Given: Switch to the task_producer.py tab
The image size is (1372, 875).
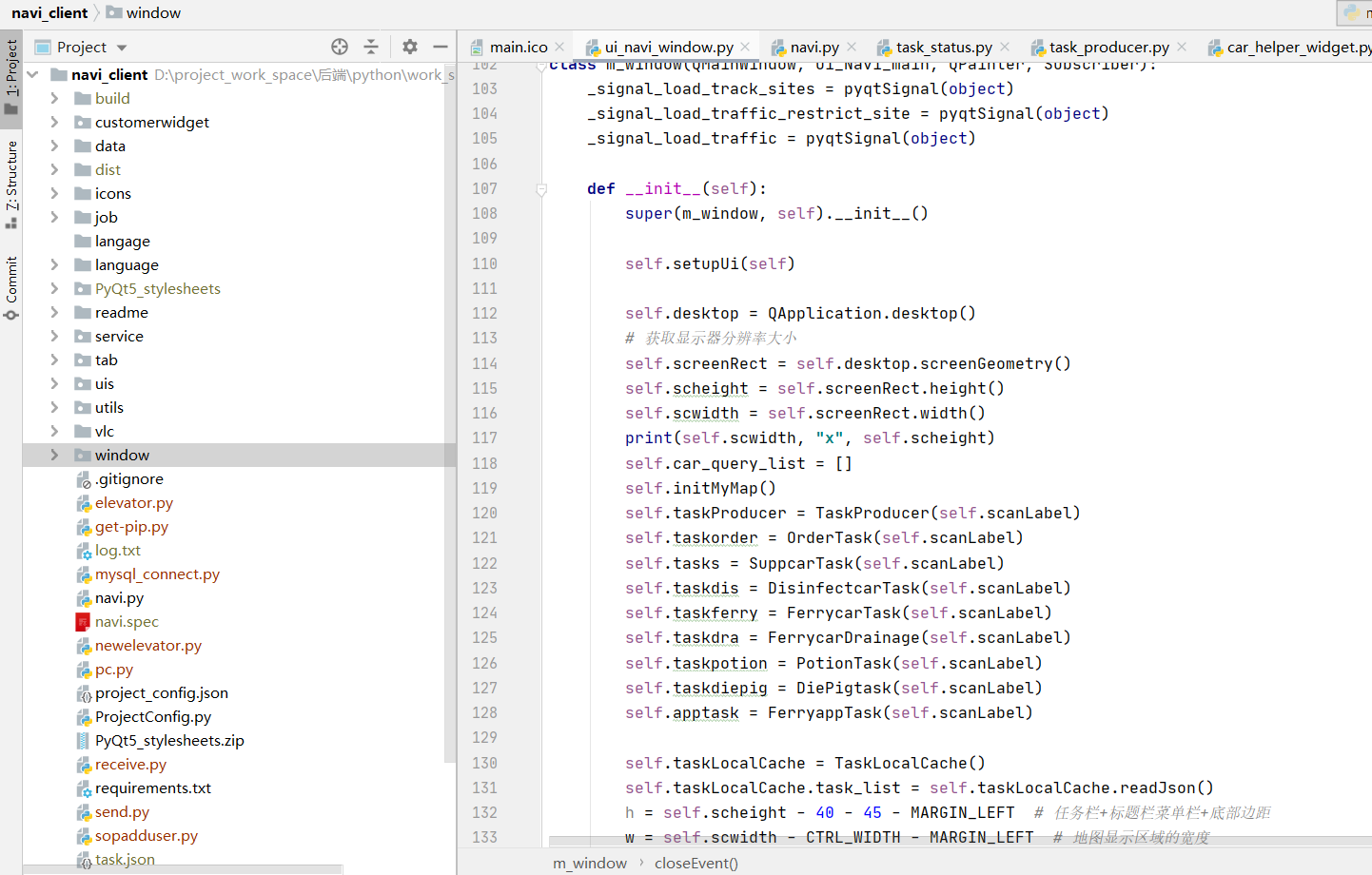Looking at the screenshot, I should (x=1109, y=47).
